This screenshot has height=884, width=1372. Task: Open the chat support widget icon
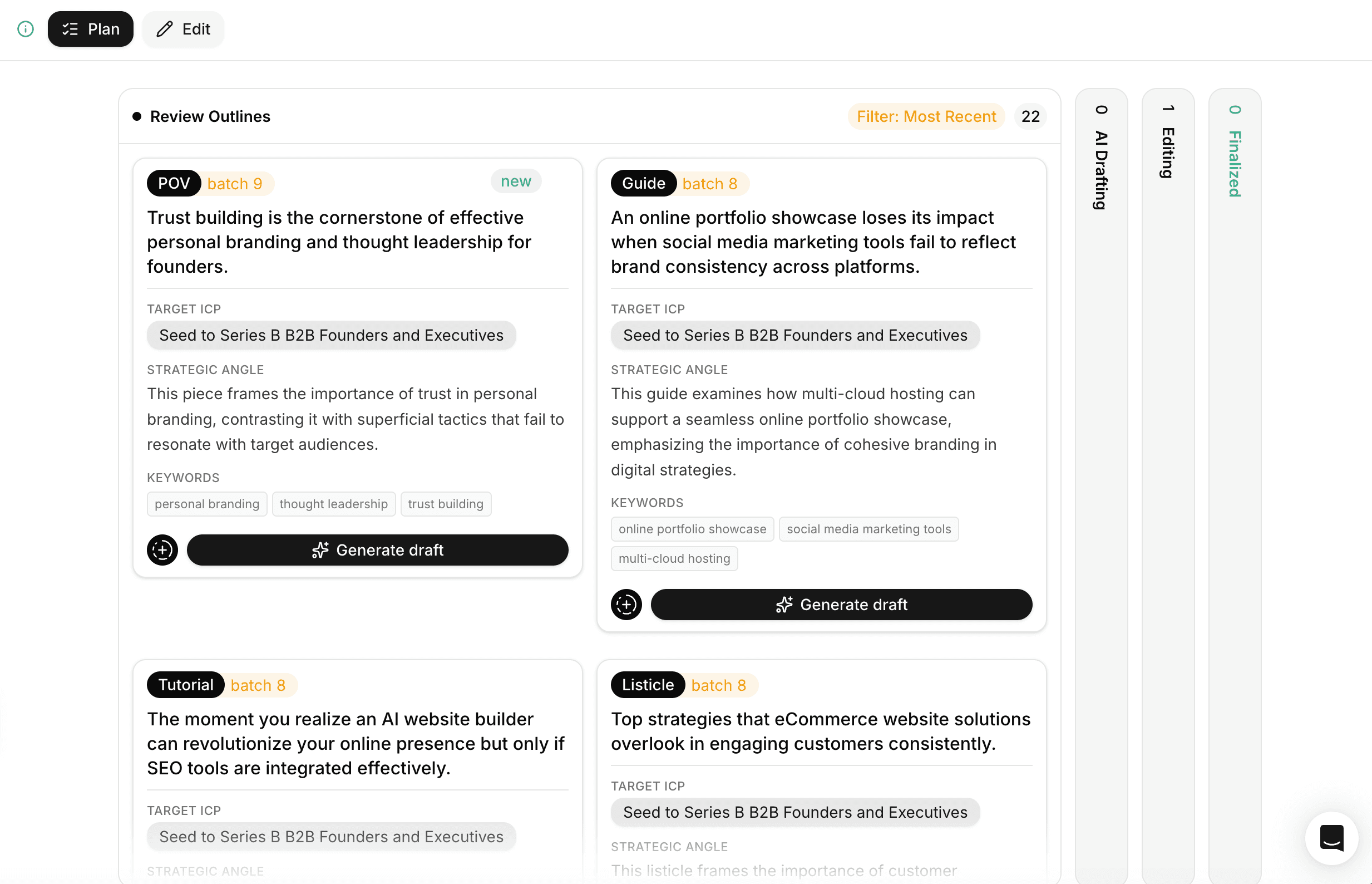point(1331,838)
